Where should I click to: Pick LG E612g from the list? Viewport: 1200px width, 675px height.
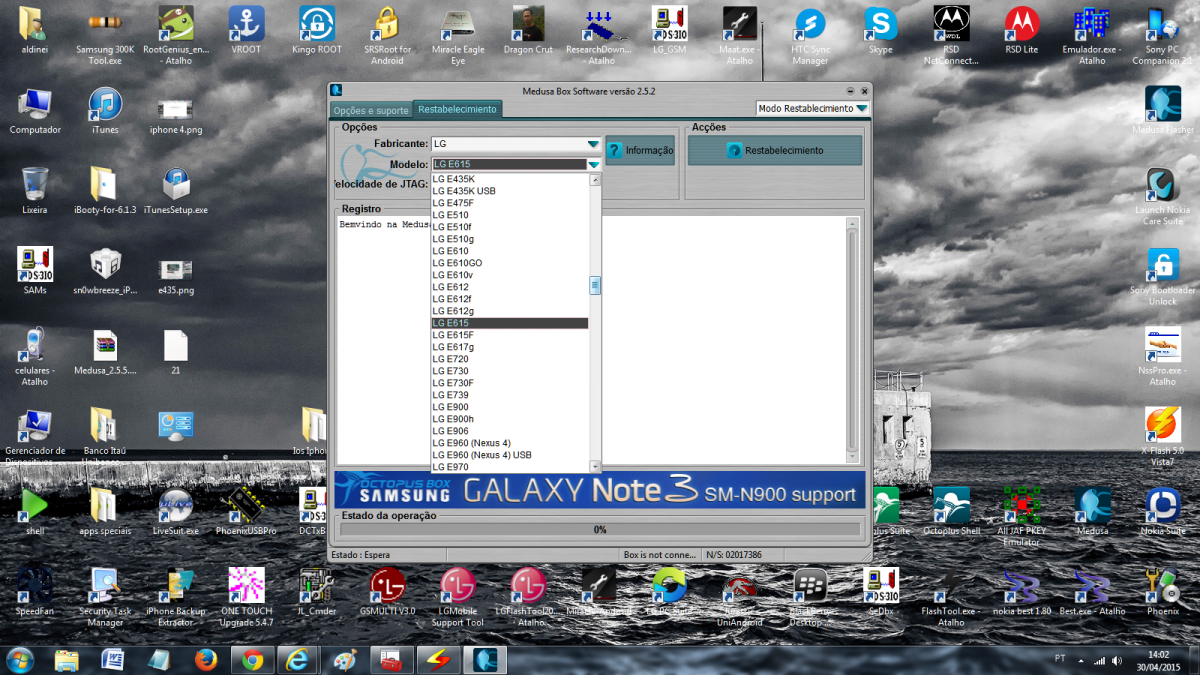coord(510,311)
